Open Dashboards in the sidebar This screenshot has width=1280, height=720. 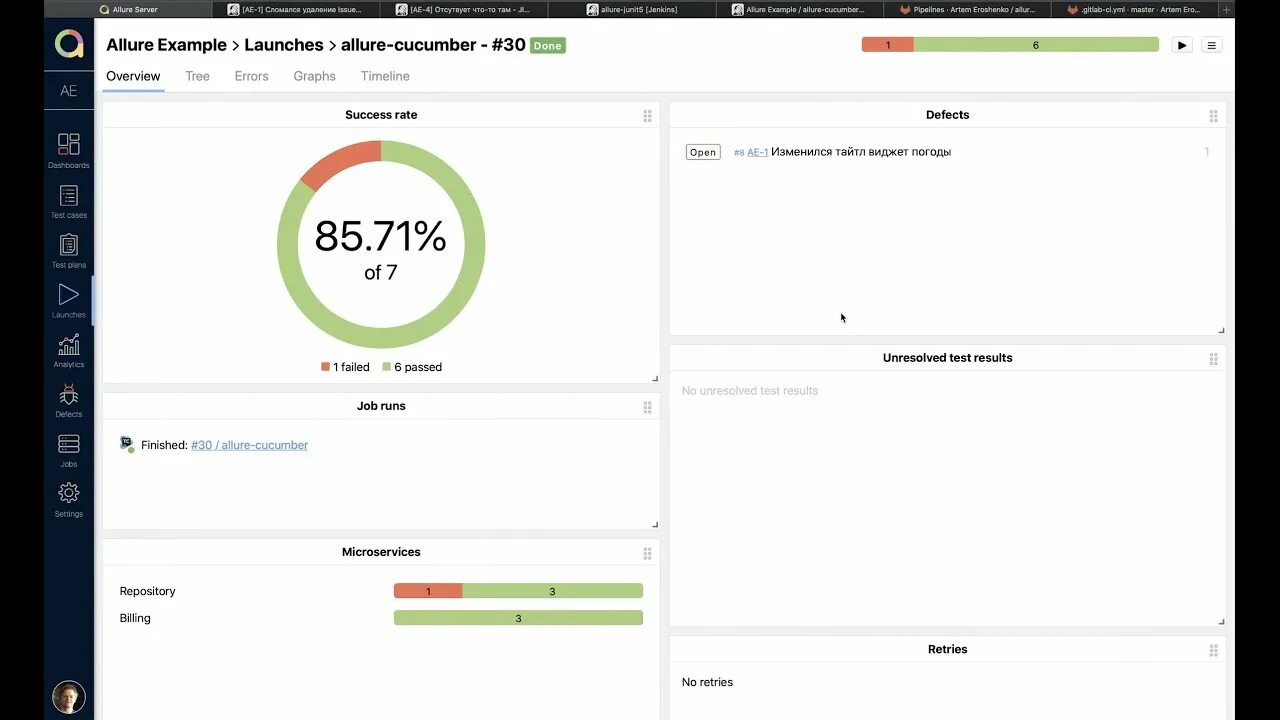click(x=69, y=151)
